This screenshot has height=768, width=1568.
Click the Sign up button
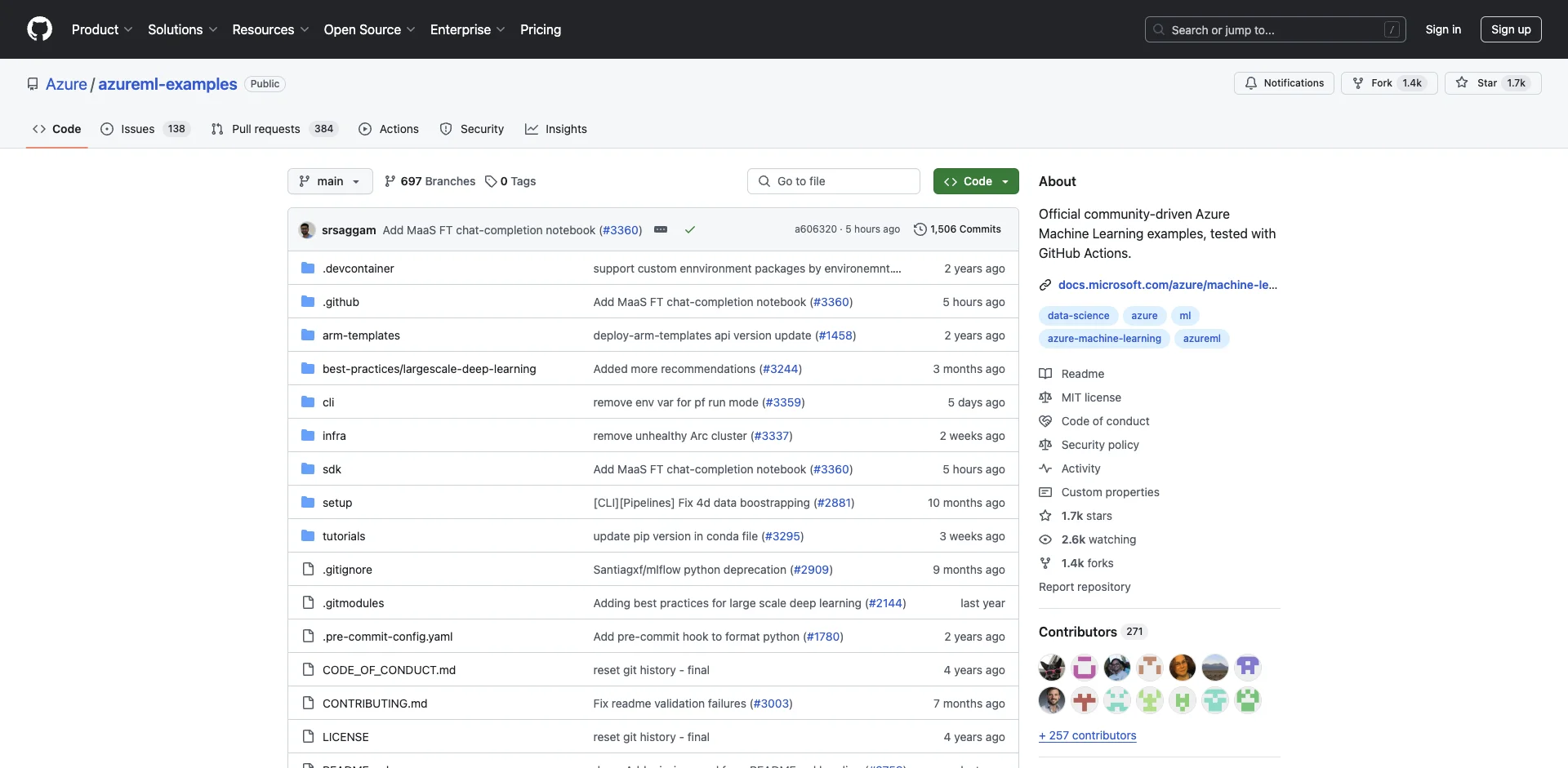click(1511, 29)
